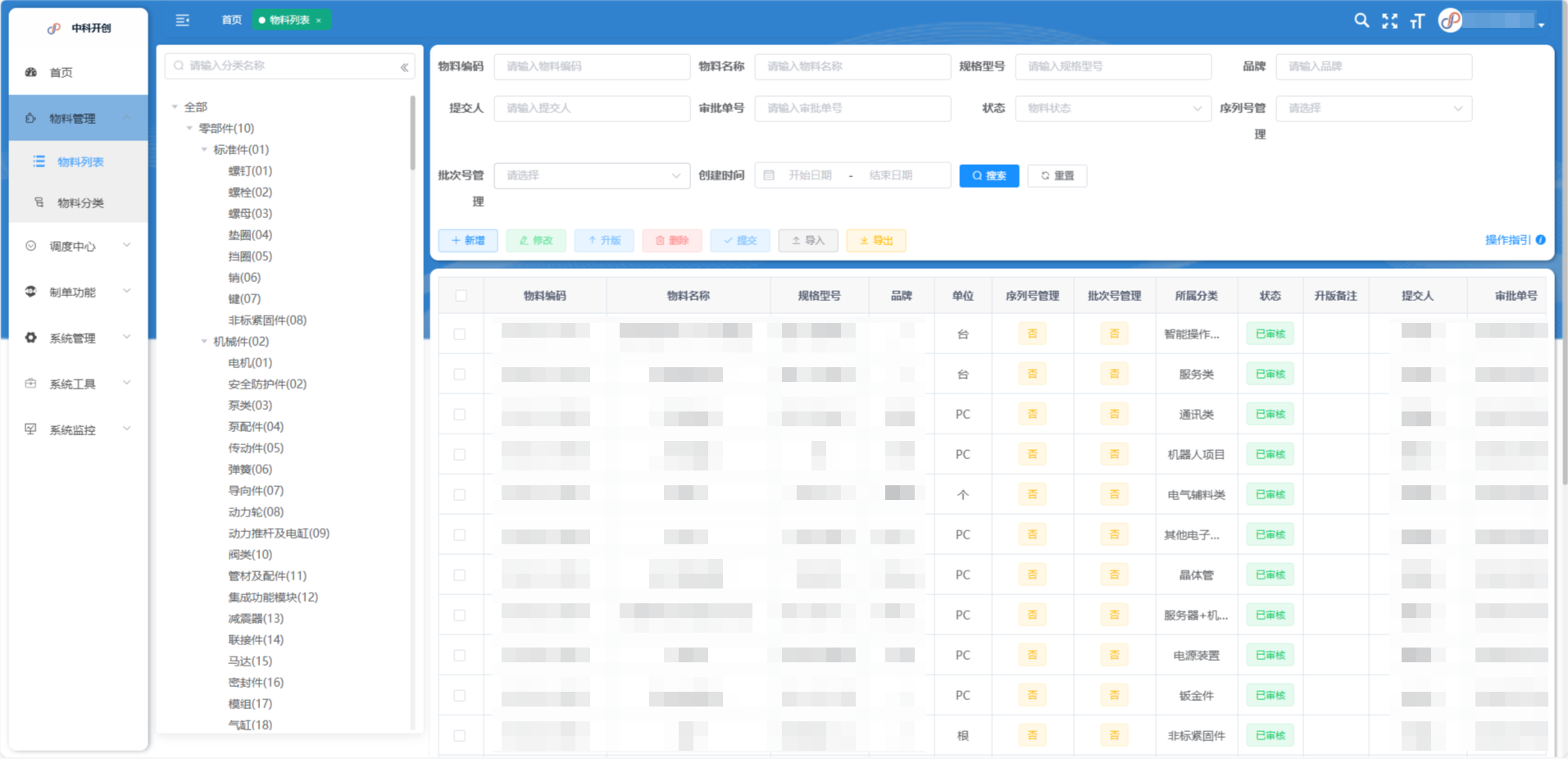Click the 搜索 button
The height and width of the screenshot is (759, 1568).
989,175
